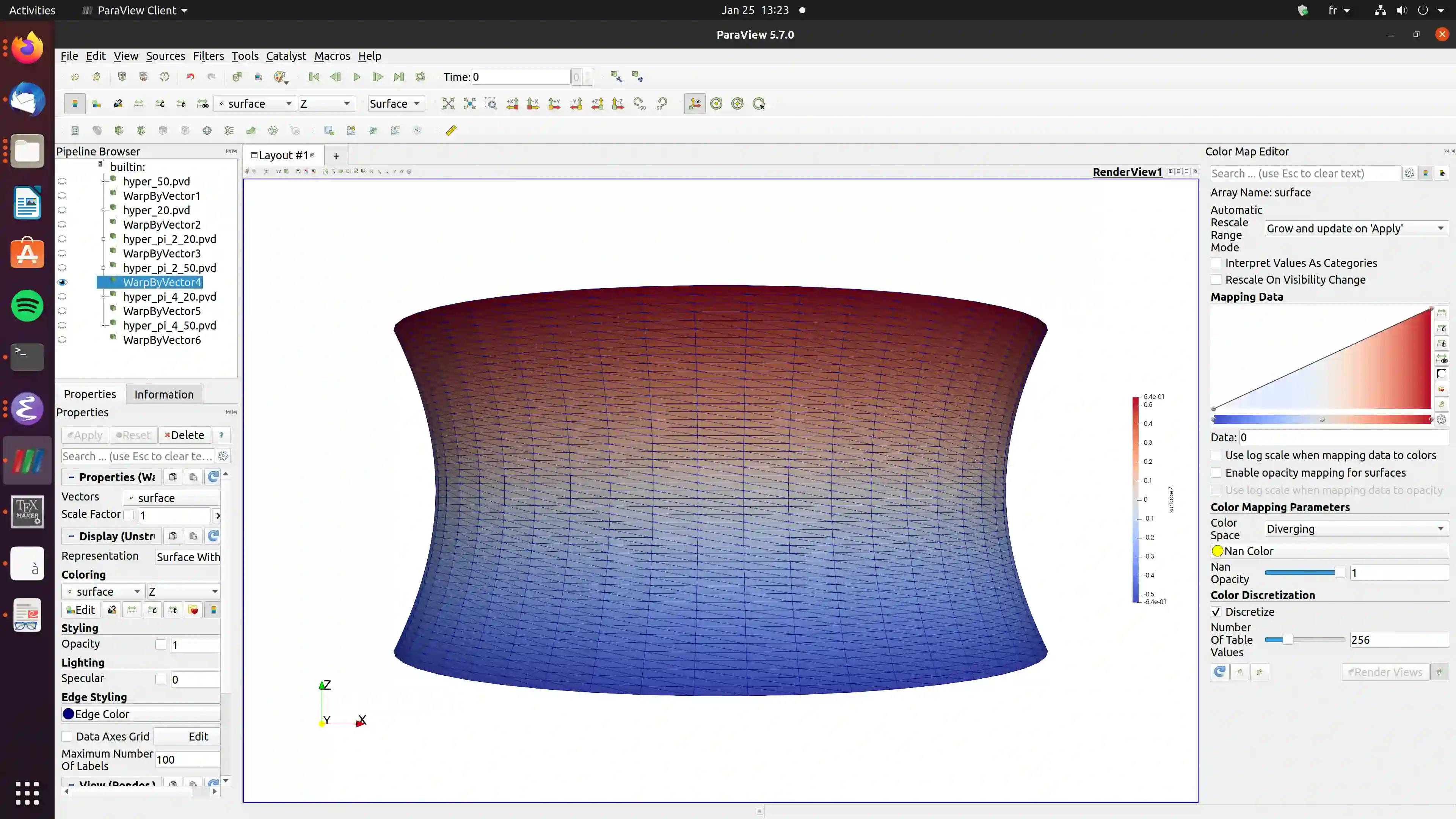Click the Play animation button

point(357,77)
